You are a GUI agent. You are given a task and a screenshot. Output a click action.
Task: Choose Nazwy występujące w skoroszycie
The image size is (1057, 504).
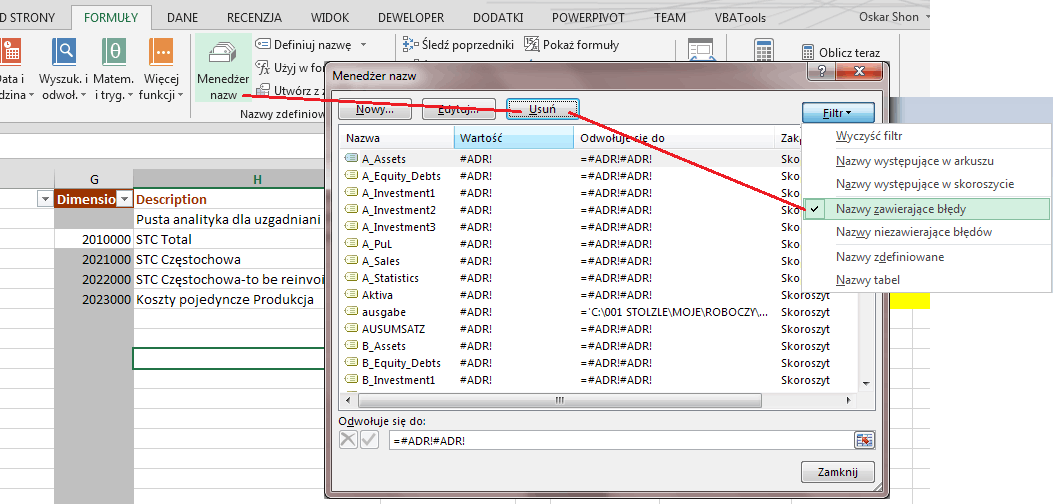point(926,184)
